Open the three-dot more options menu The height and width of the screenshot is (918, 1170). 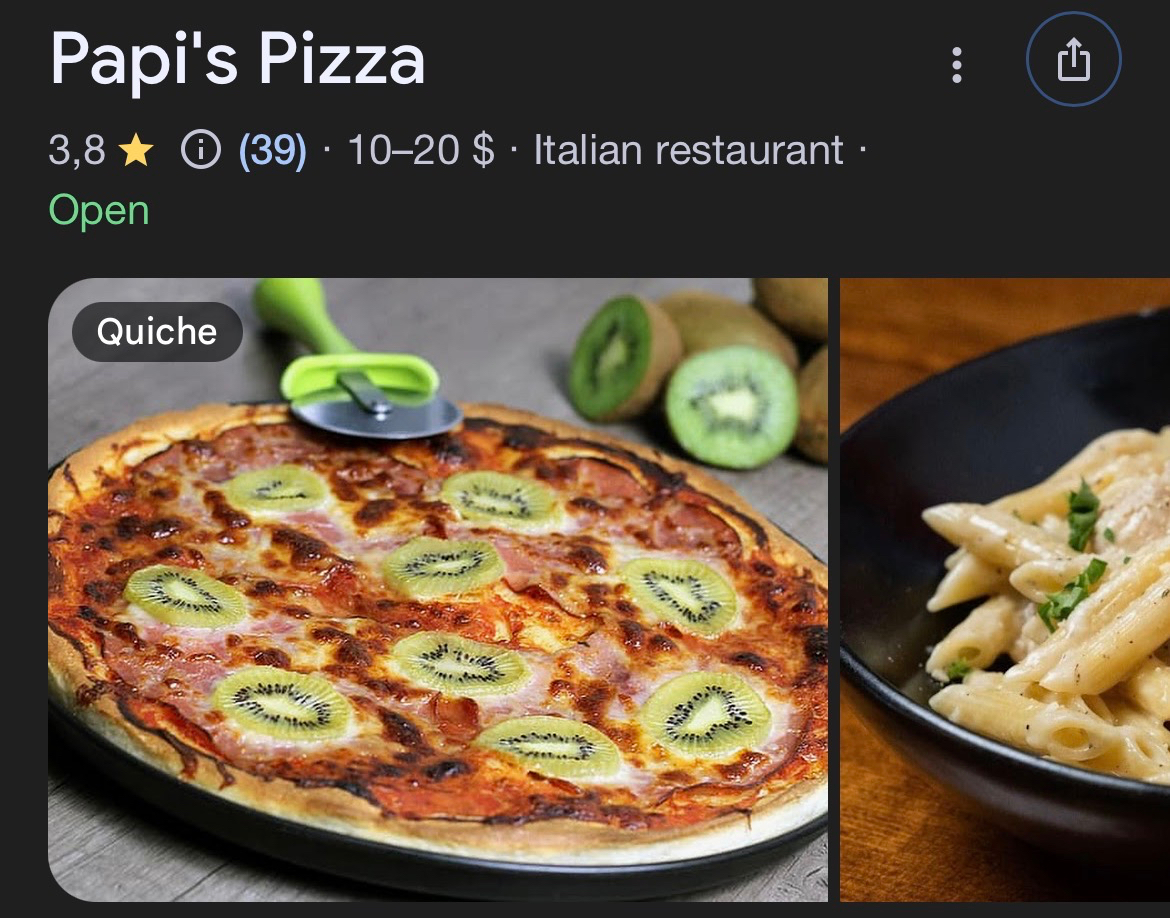(957, 65)
